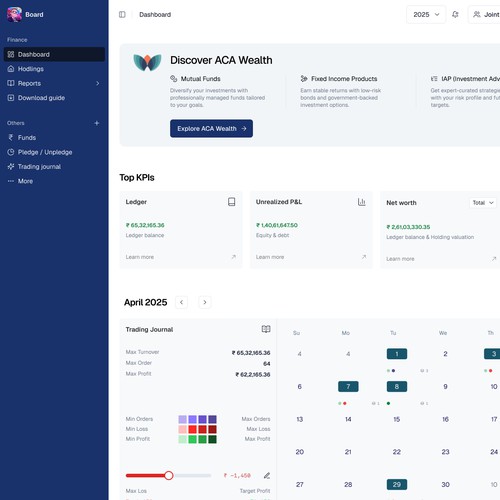Open Trading journal in sidebar

tap(54, 166)
